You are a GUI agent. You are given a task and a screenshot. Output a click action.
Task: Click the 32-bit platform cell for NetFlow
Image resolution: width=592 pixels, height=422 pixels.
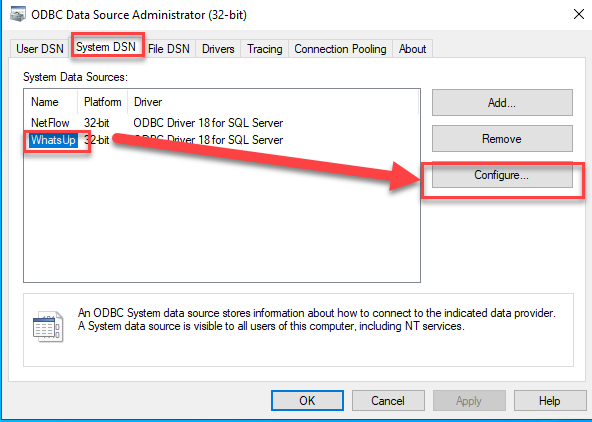pyautogui.click(x=97, y=123)
